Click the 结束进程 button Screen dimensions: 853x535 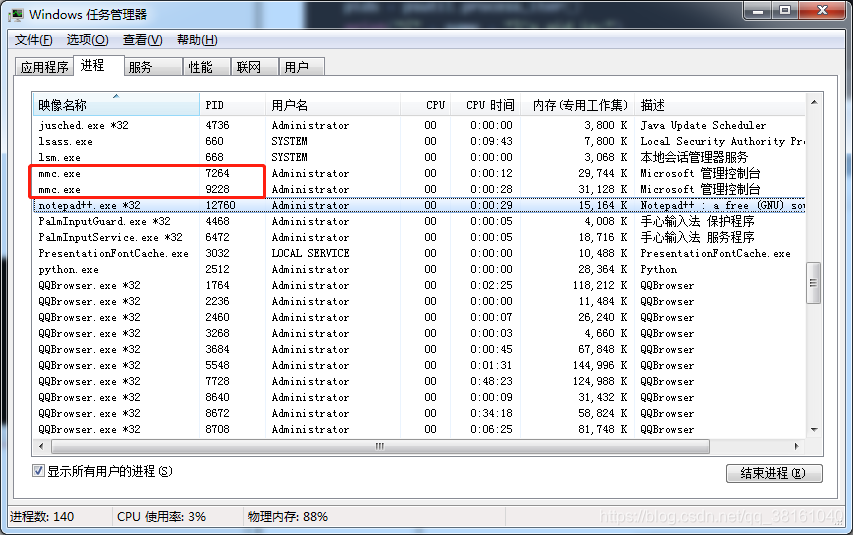click(774, 473)
